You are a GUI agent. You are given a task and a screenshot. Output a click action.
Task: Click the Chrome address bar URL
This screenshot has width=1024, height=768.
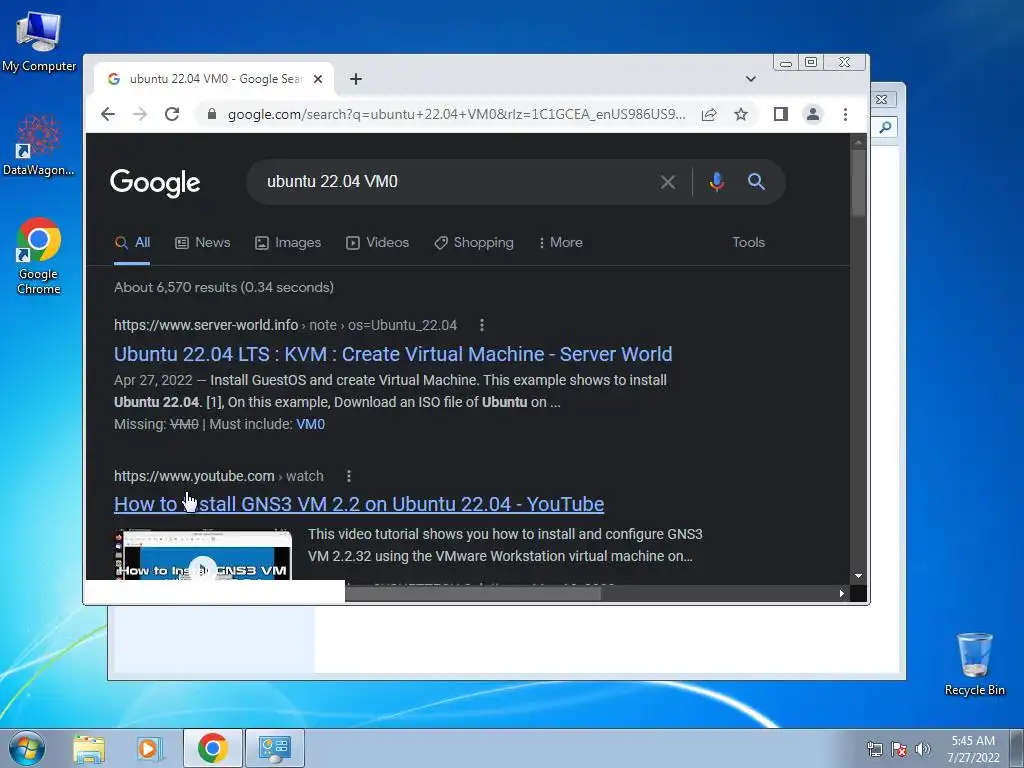tap(456, 115)
